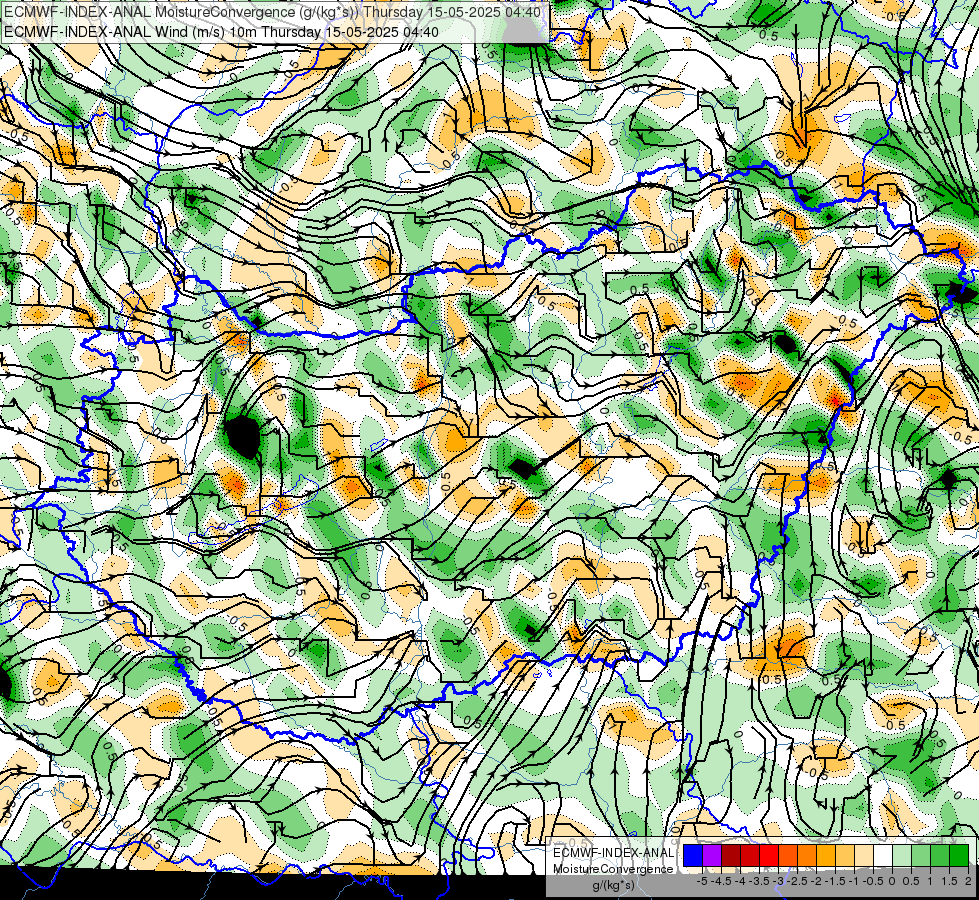Image resolution: width=979 pixels, height=900 pixels.
Task: Select the purple legend color swatch
Action: pos(712,855)
